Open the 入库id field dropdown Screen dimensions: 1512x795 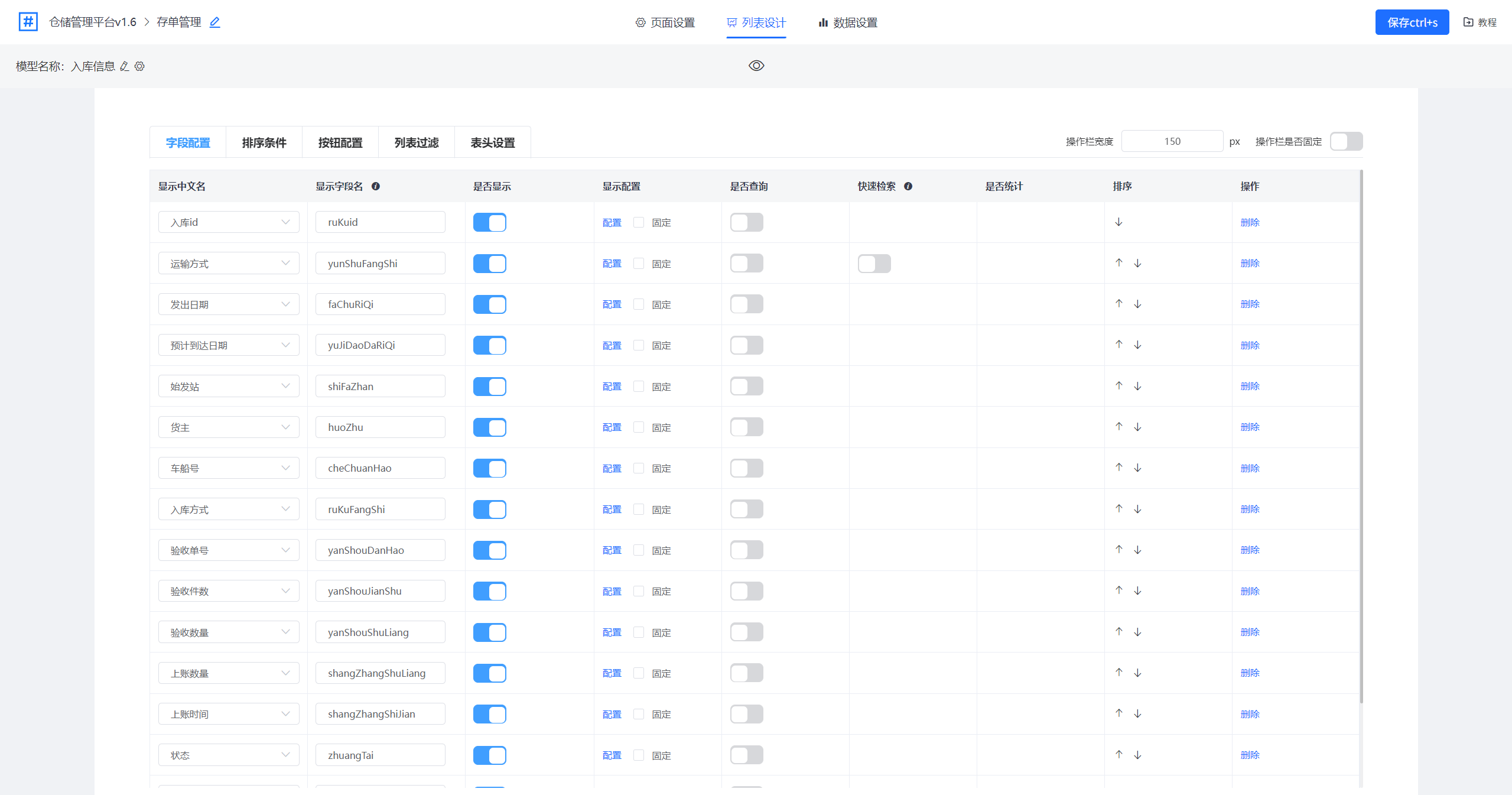(x=229, y=222)
